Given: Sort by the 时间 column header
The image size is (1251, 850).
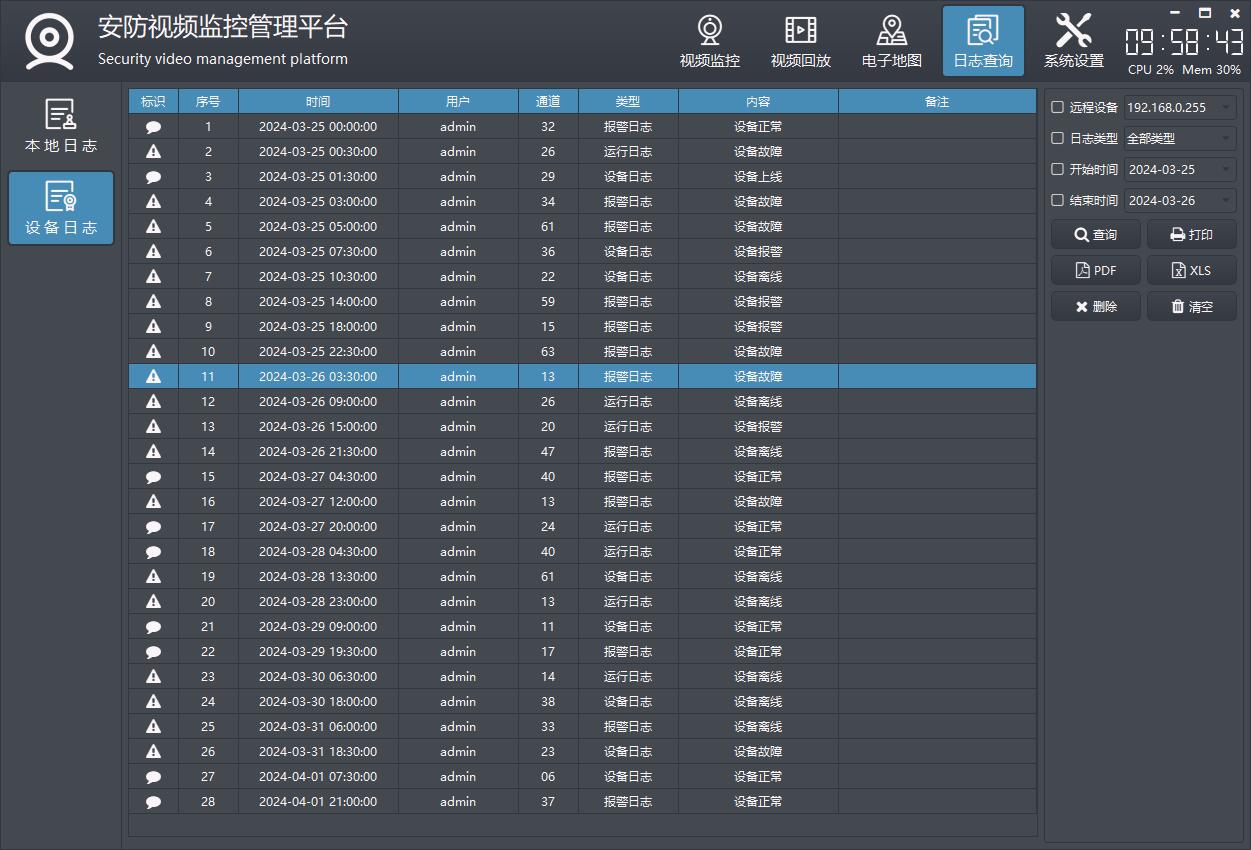Looking at the screenshot, I should point(318,102).
